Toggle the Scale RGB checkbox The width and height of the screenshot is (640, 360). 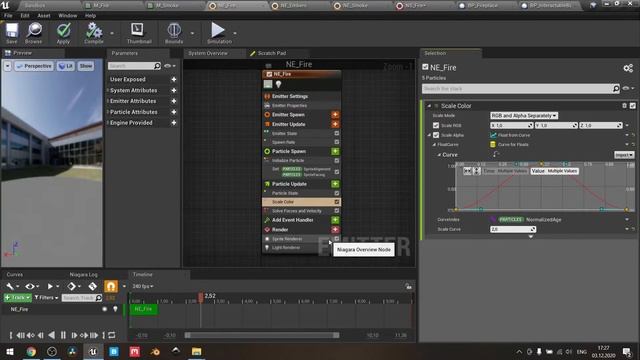(436, 125)
